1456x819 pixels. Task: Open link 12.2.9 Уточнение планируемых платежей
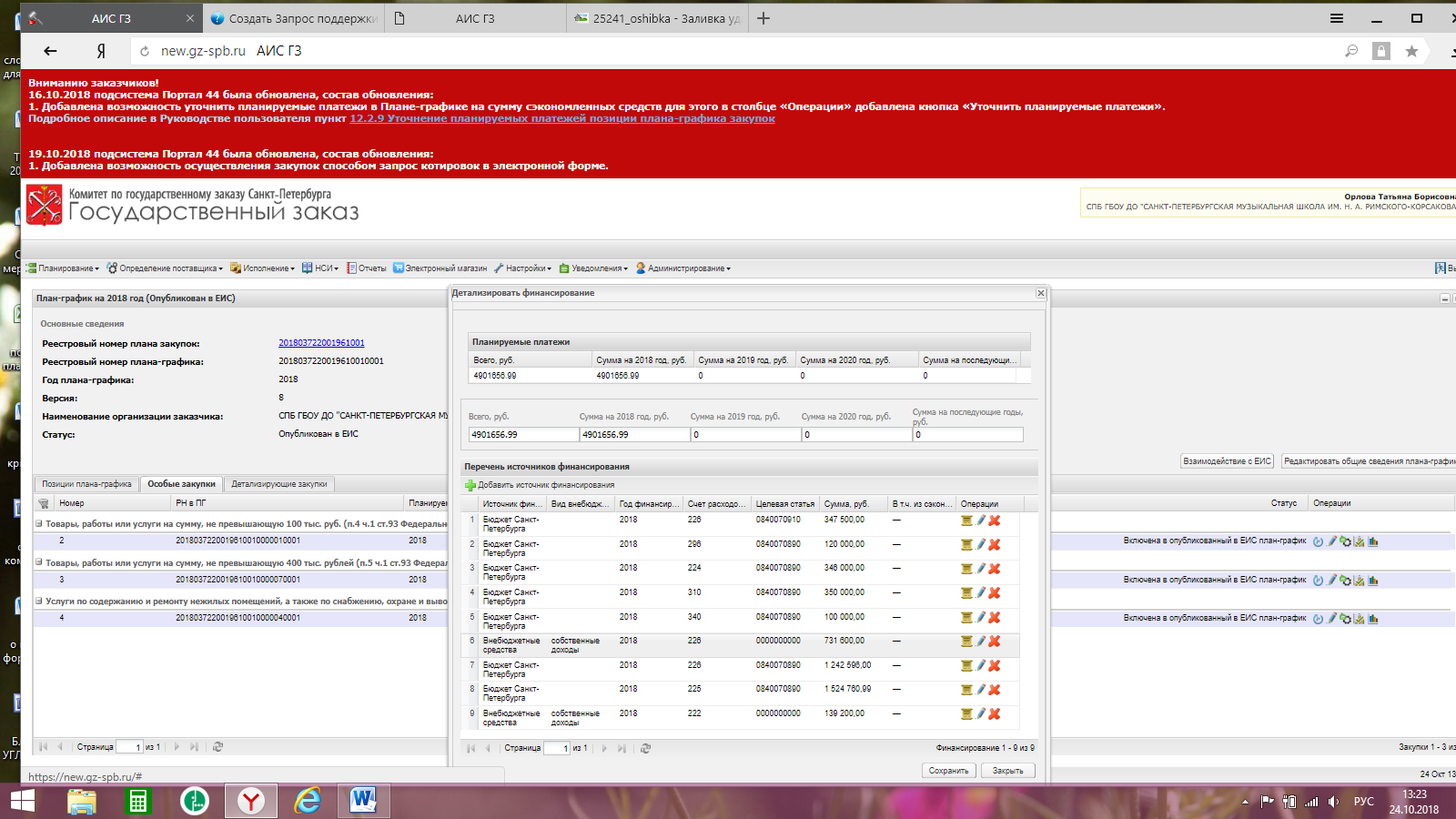562,118
